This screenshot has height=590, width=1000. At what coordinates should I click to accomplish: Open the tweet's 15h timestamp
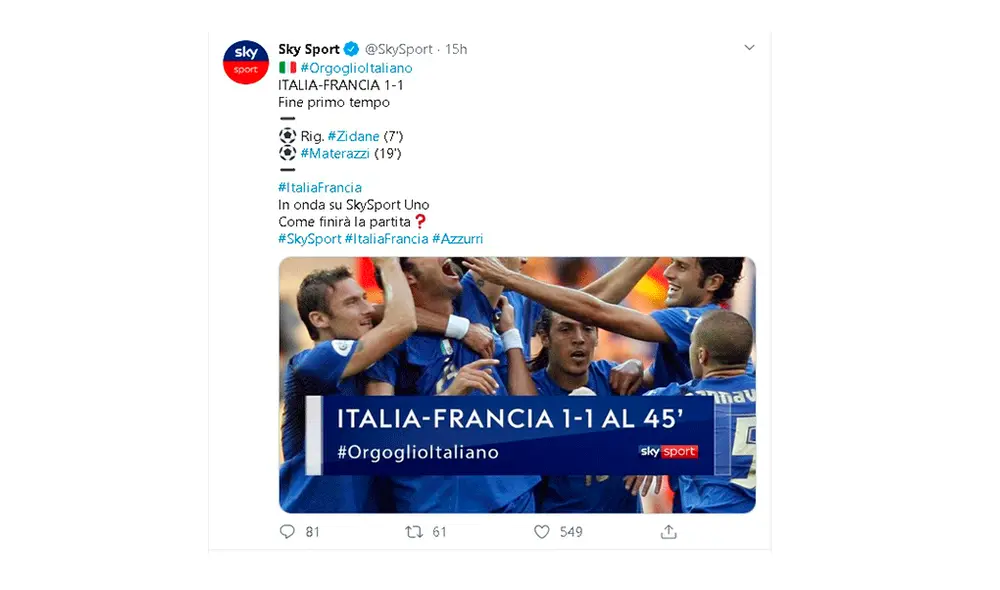tap(456, 49)
